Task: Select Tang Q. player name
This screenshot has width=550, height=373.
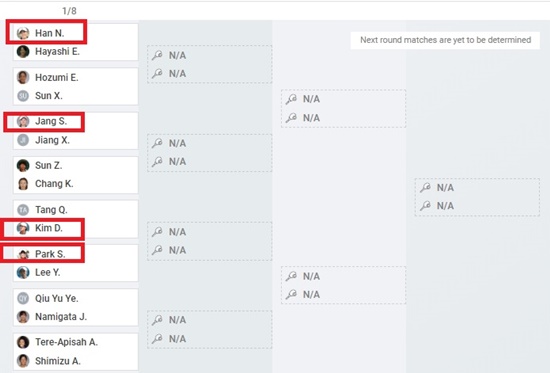Action: [51, 210]
